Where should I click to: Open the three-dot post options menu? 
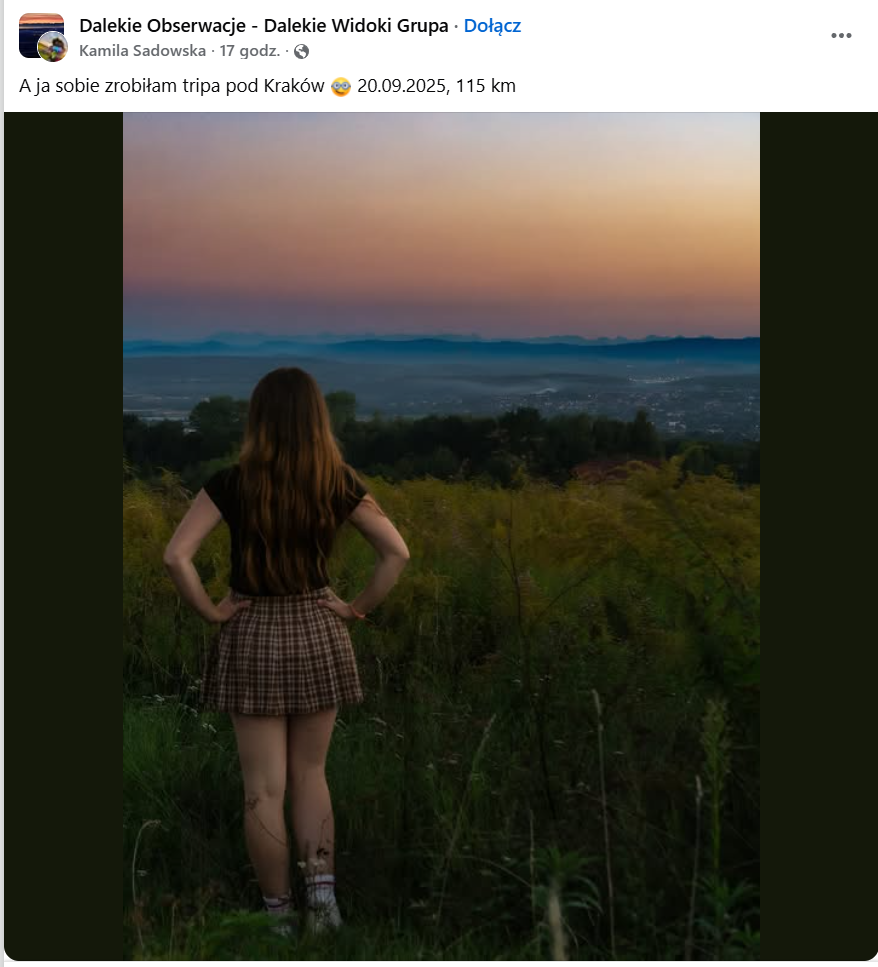click(841, 36)
